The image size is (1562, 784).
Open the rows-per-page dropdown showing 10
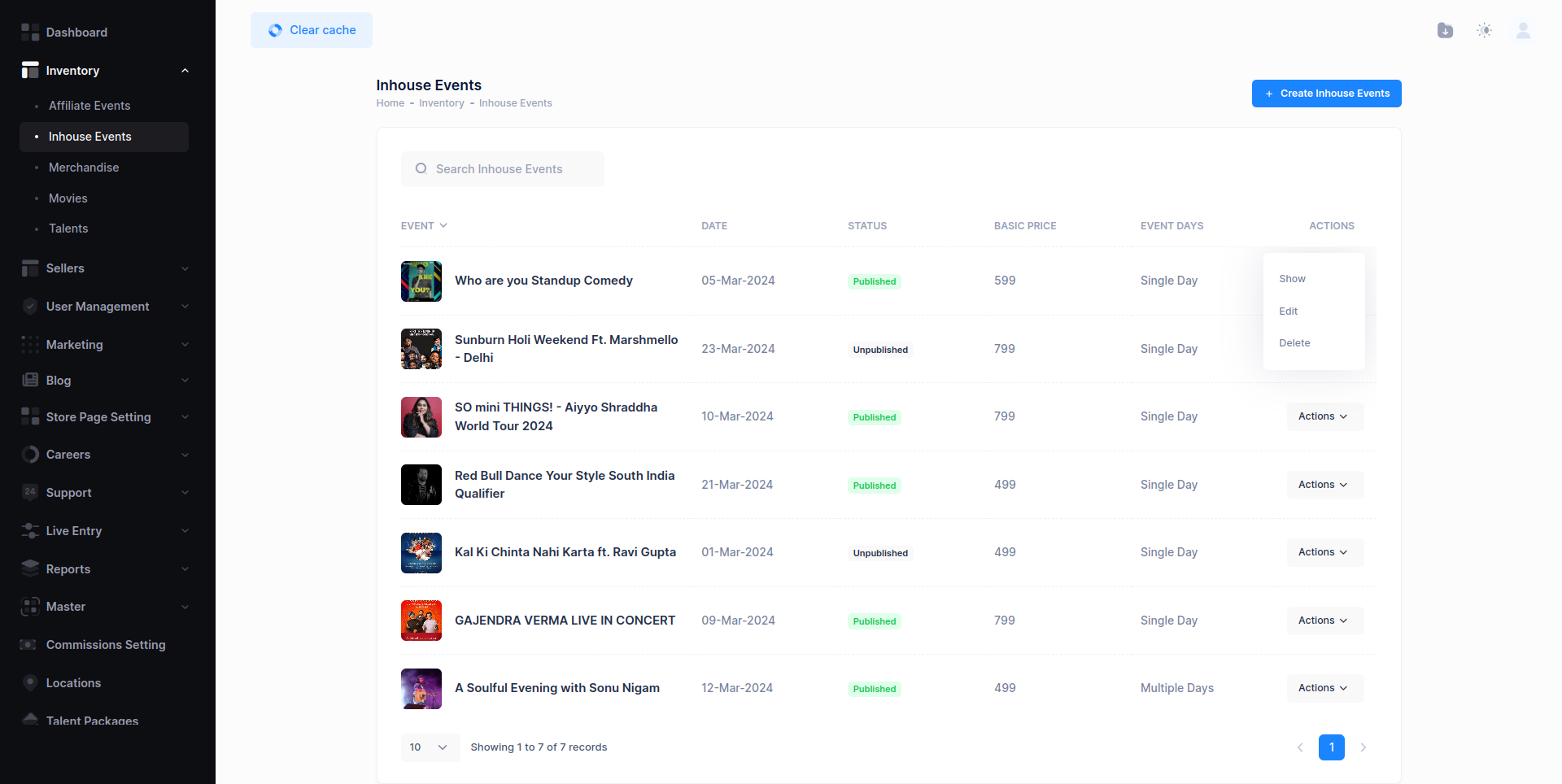[x=429, y=747]
